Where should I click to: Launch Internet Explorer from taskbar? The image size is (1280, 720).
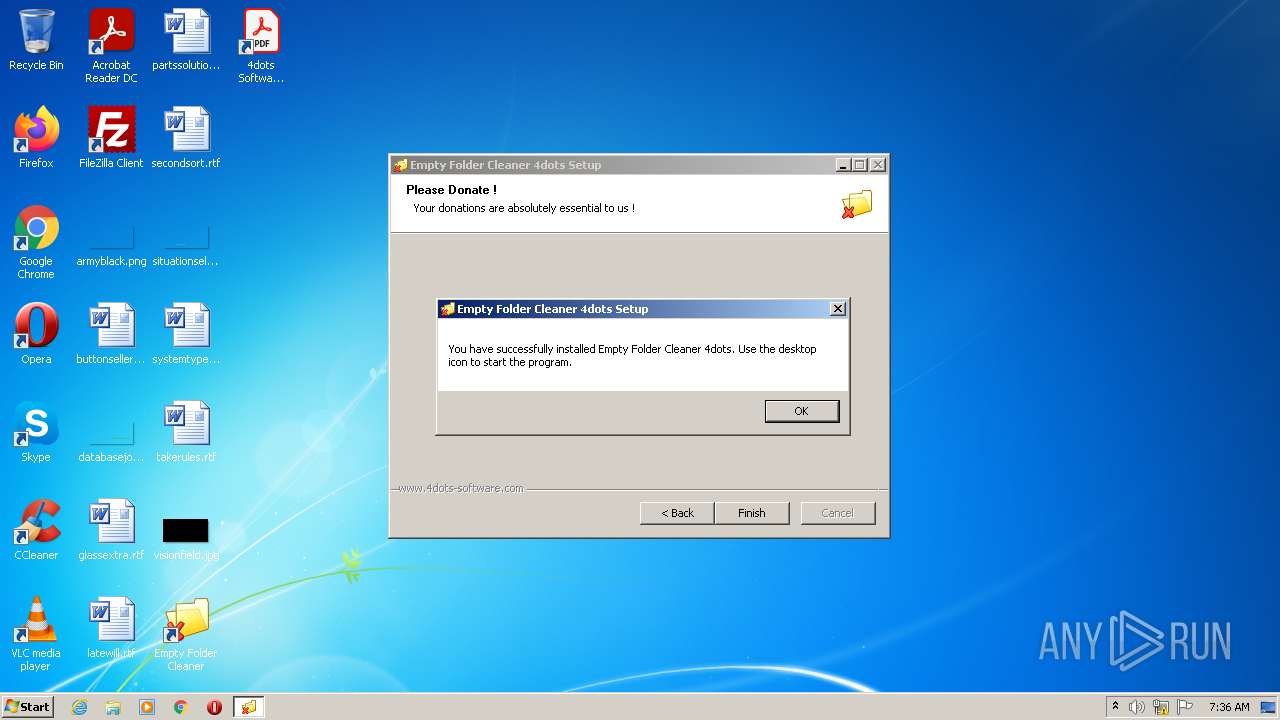79,707
